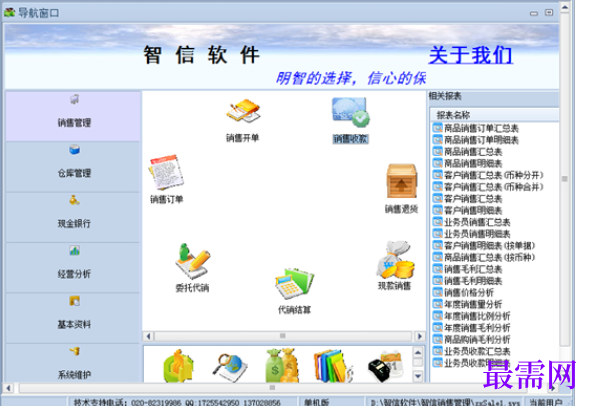
Task: Restore the 导航窗口 window
Action: (x=549, y=13)
